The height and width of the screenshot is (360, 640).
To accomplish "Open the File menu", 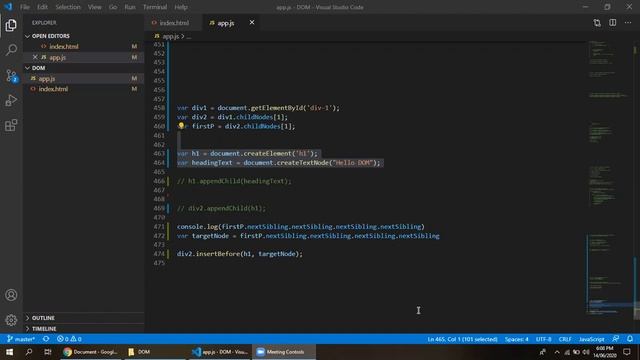I will click(x=25, y=7).
